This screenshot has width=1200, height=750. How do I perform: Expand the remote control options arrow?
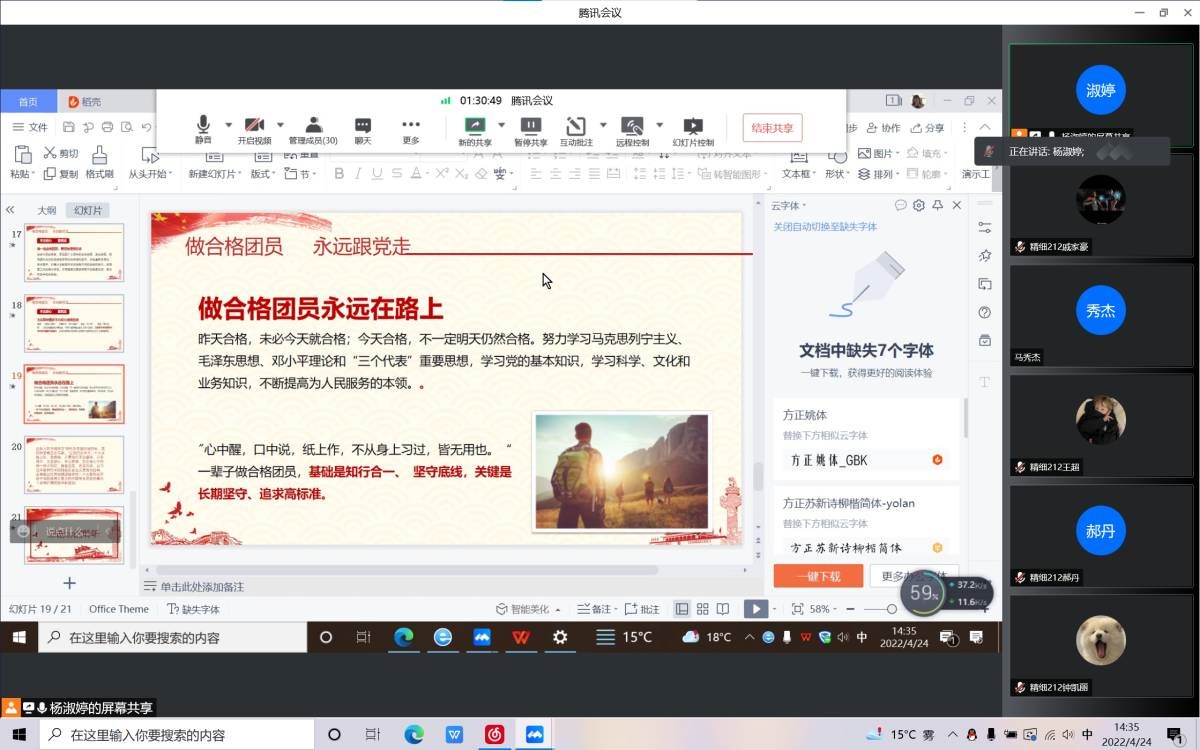[x=659, y=125]
